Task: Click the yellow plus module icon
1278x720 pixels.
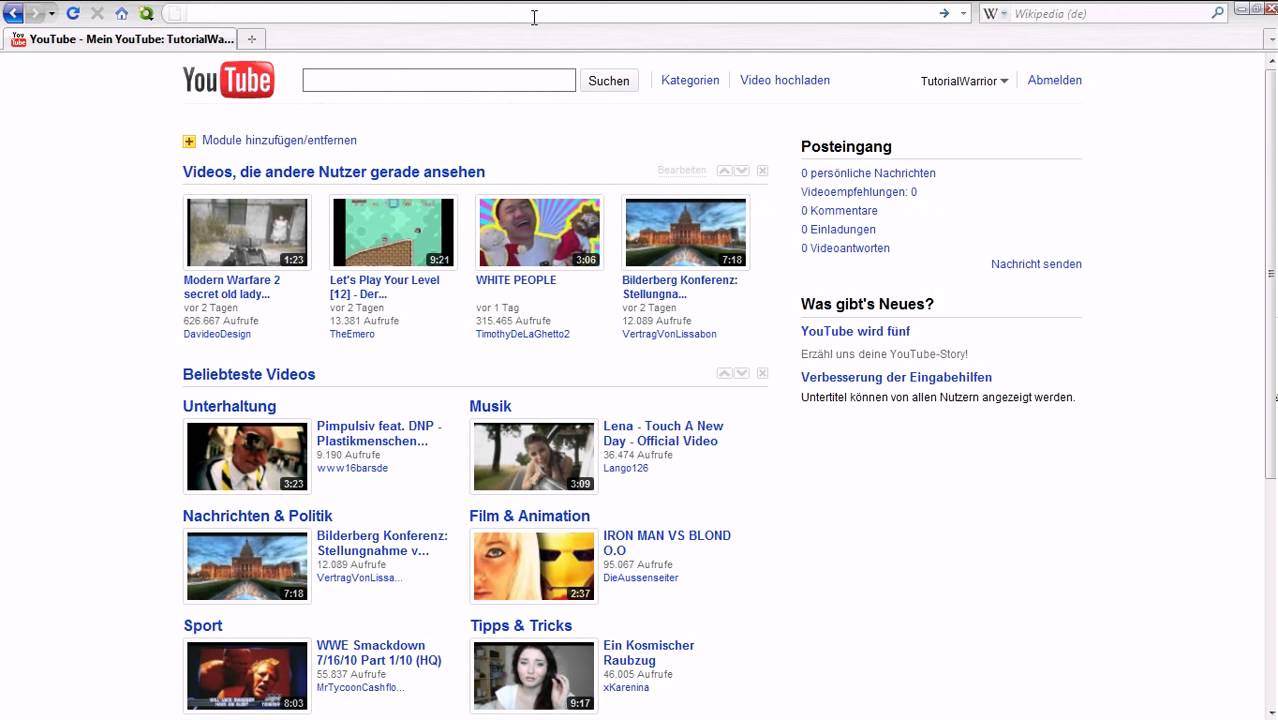Action: point(189,141)
